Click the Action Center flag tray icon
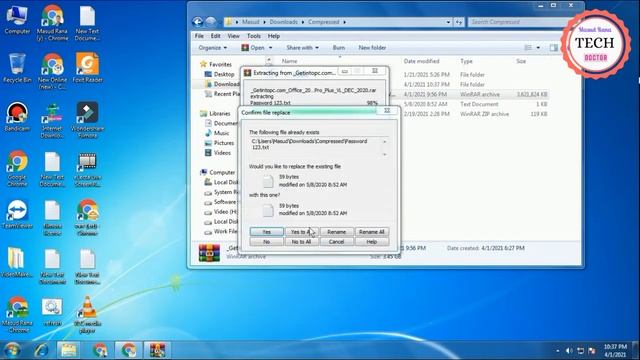640x360 pixels. pos(592,351)
